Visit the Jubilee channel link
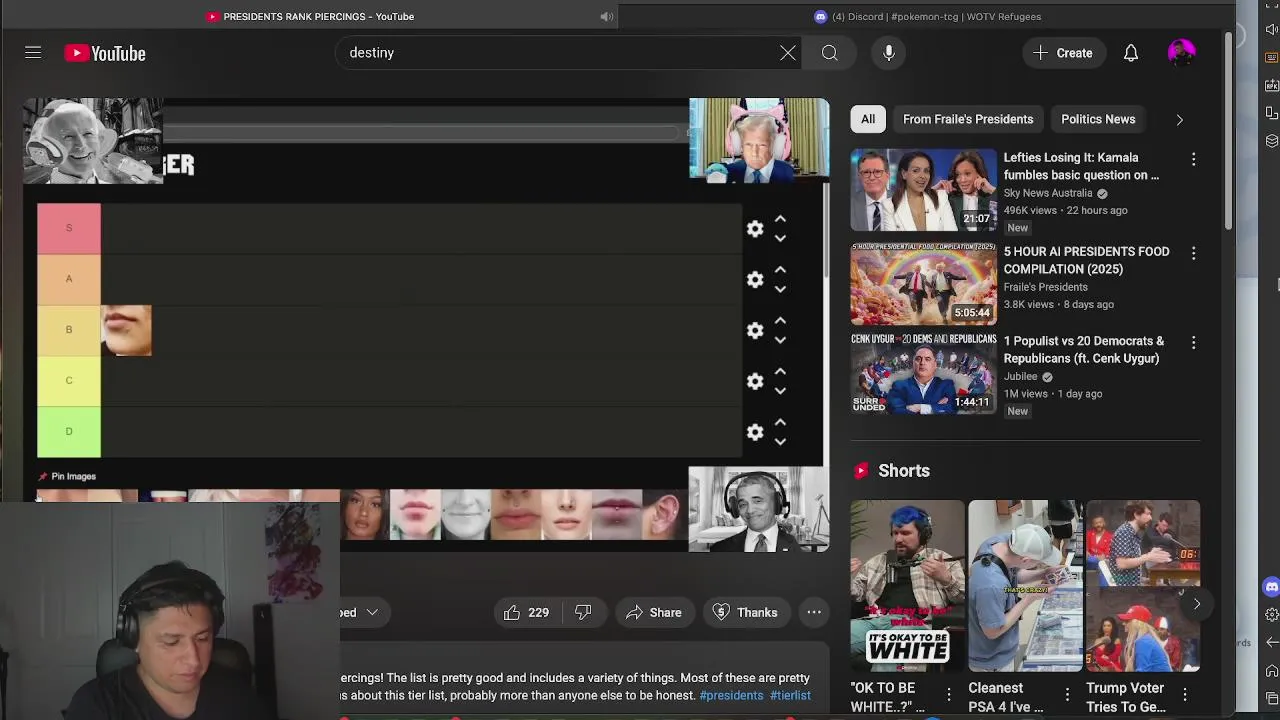The height and width of the screenshot is (720, 1280). (x=1020, y=377)
